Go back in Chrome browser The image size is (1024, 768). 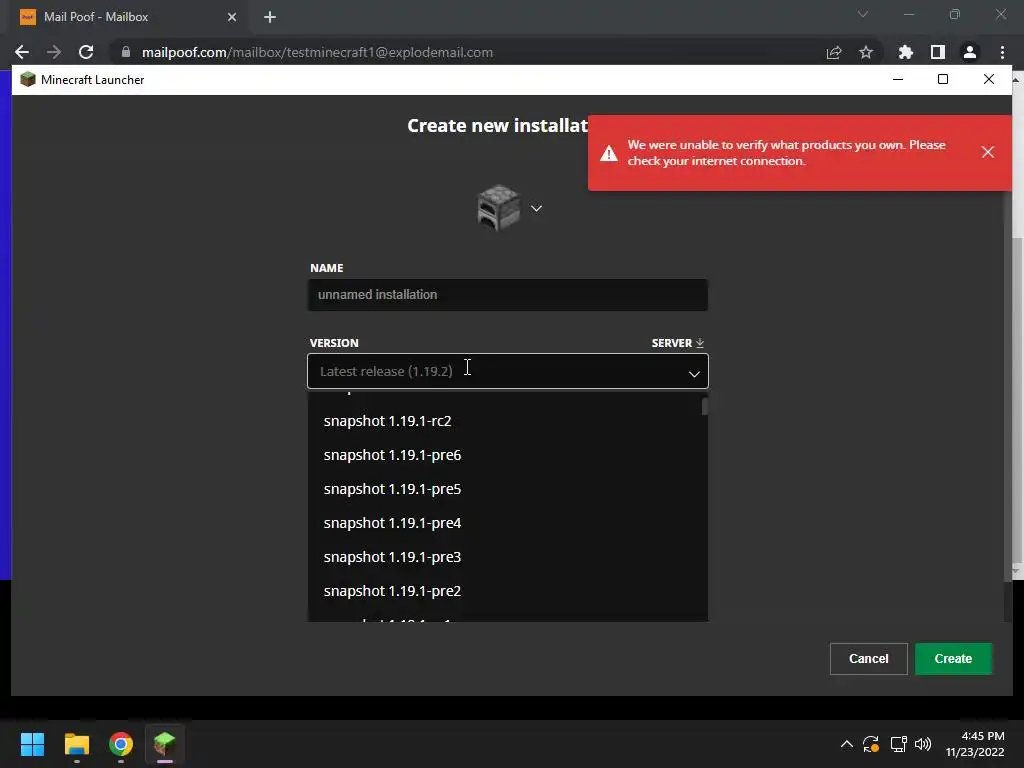point(22,52)
